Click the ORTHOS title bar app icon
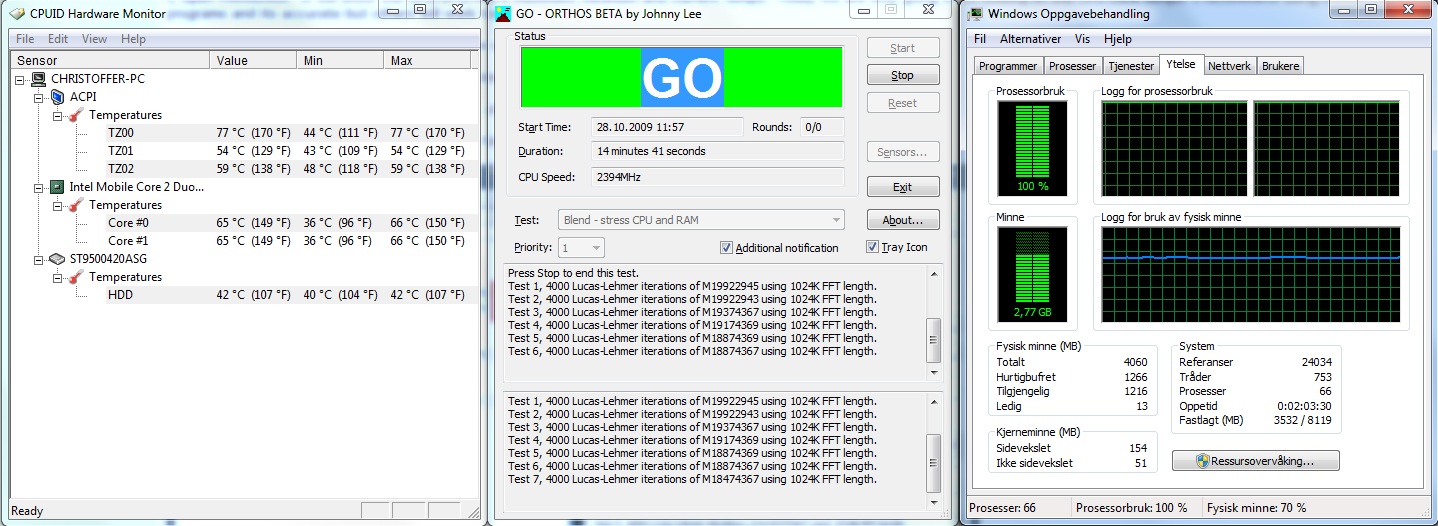This screenshot has width=1438, height=526. 504,13
